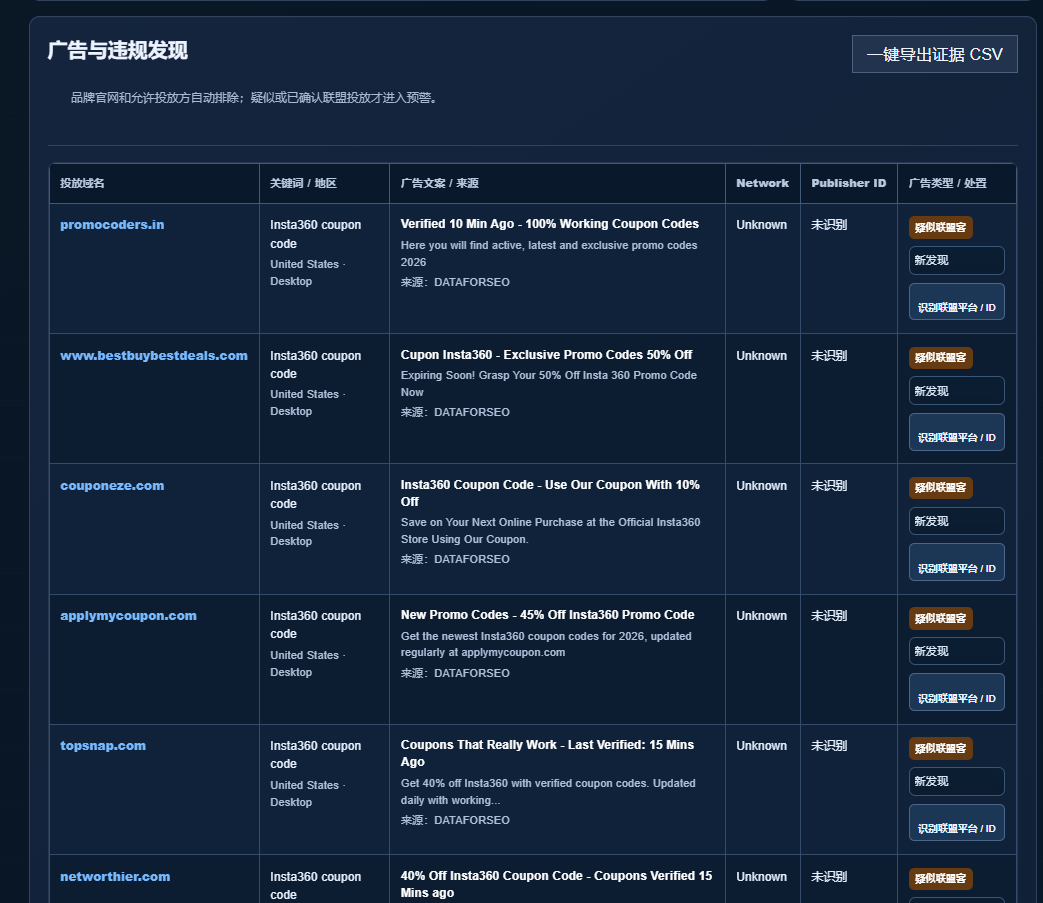Click the Network column header
The width and height of the screenshot is (1043, 903).
pos(762,183)
